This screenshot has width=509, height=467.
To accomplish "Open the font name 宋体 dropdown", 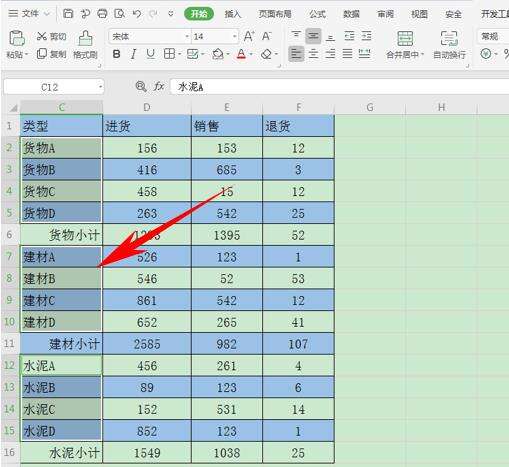I will [x=187, y=36].
